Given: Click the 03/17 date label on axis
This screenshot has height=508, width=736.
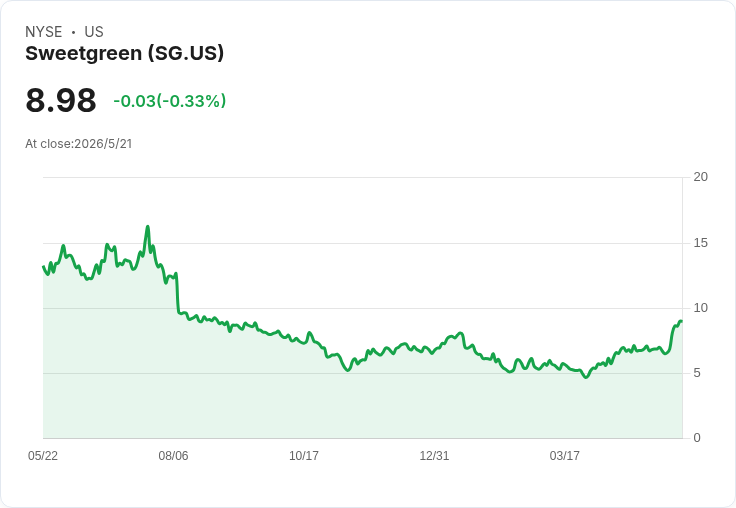Looking at the screenshot, I should pos(565,456).
